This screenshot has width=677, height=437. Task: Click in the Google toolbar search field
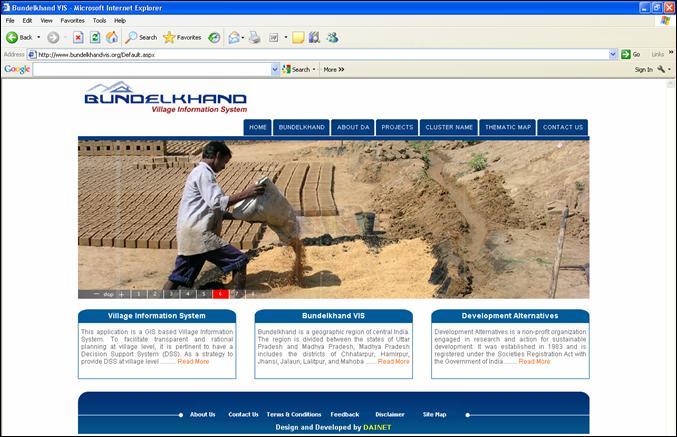(x=152, y=69)
